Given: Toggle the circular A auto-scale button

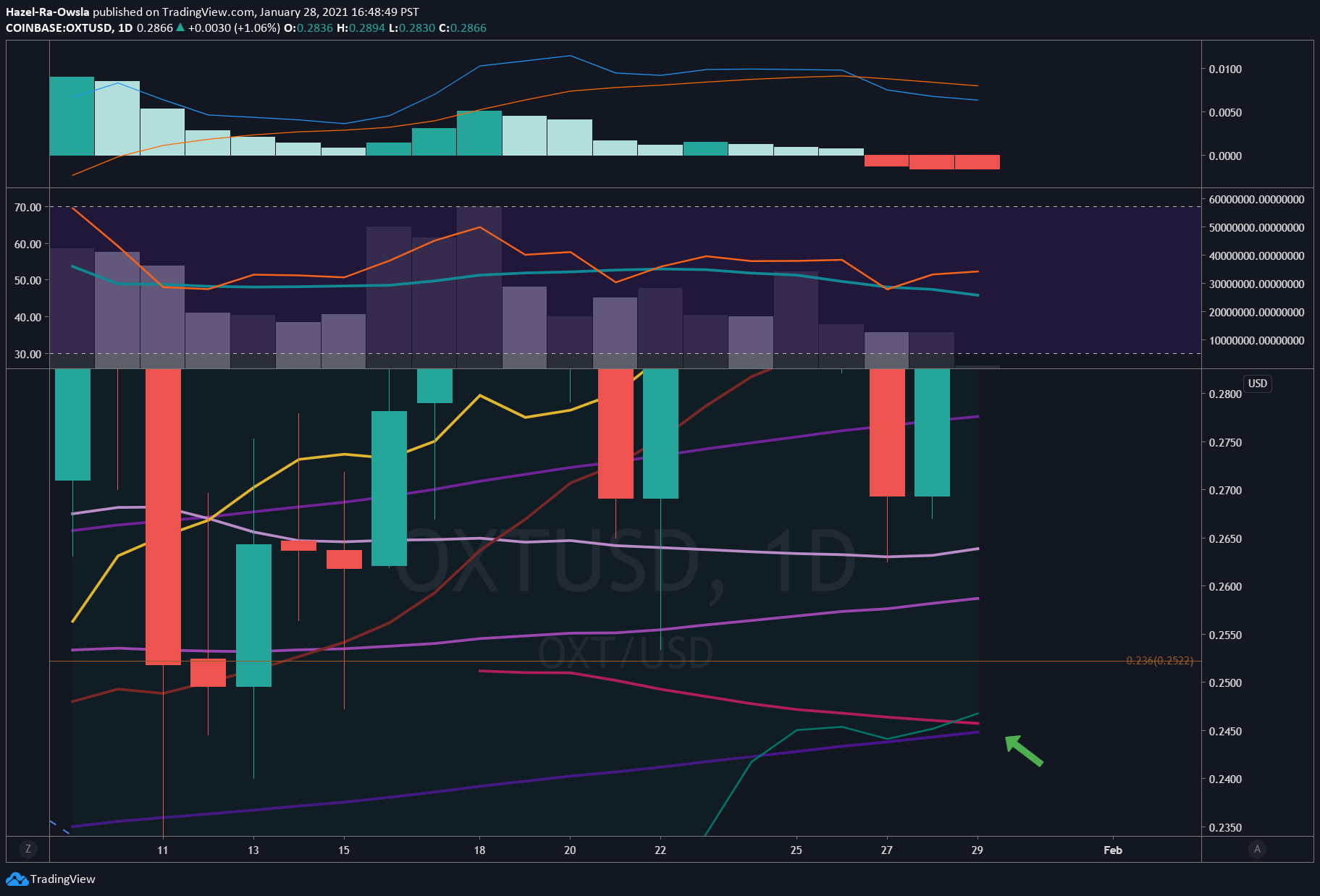Looking at the screenshot, I should pos(1257,849).
